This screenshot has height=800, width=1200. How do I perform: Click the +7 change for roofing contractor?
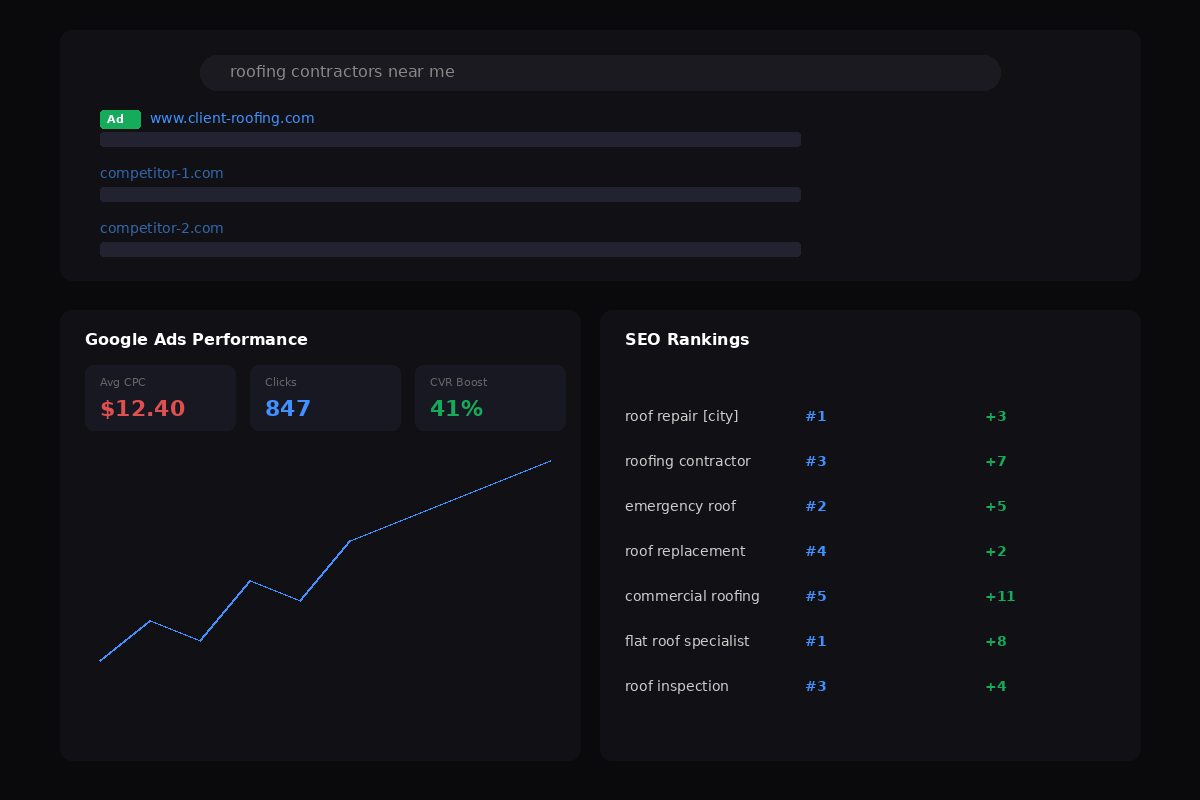click(996, 461)
